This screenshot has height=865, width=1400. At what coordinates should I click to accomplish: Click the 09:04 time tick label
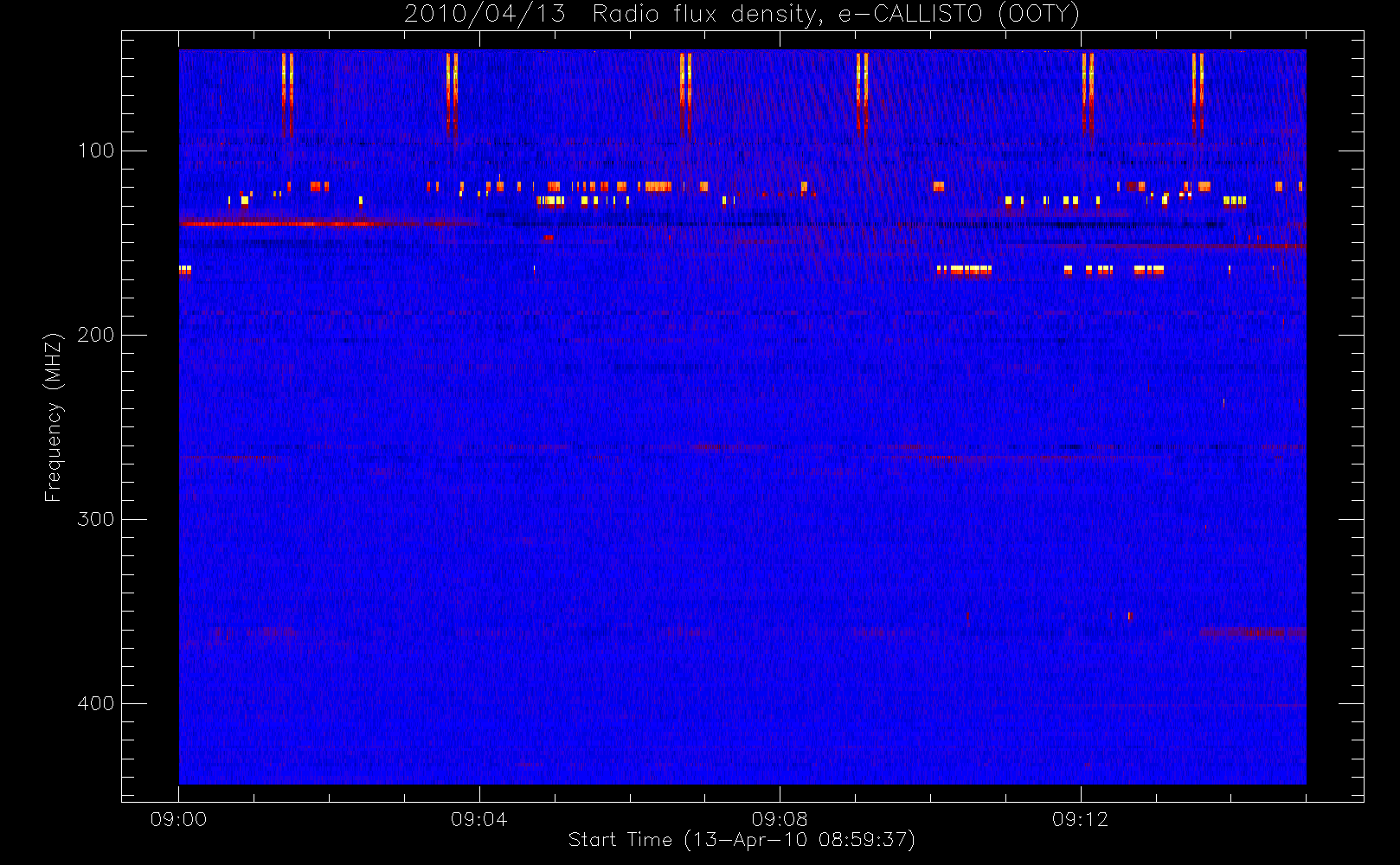pyautogui.click(x=478, y=819)
